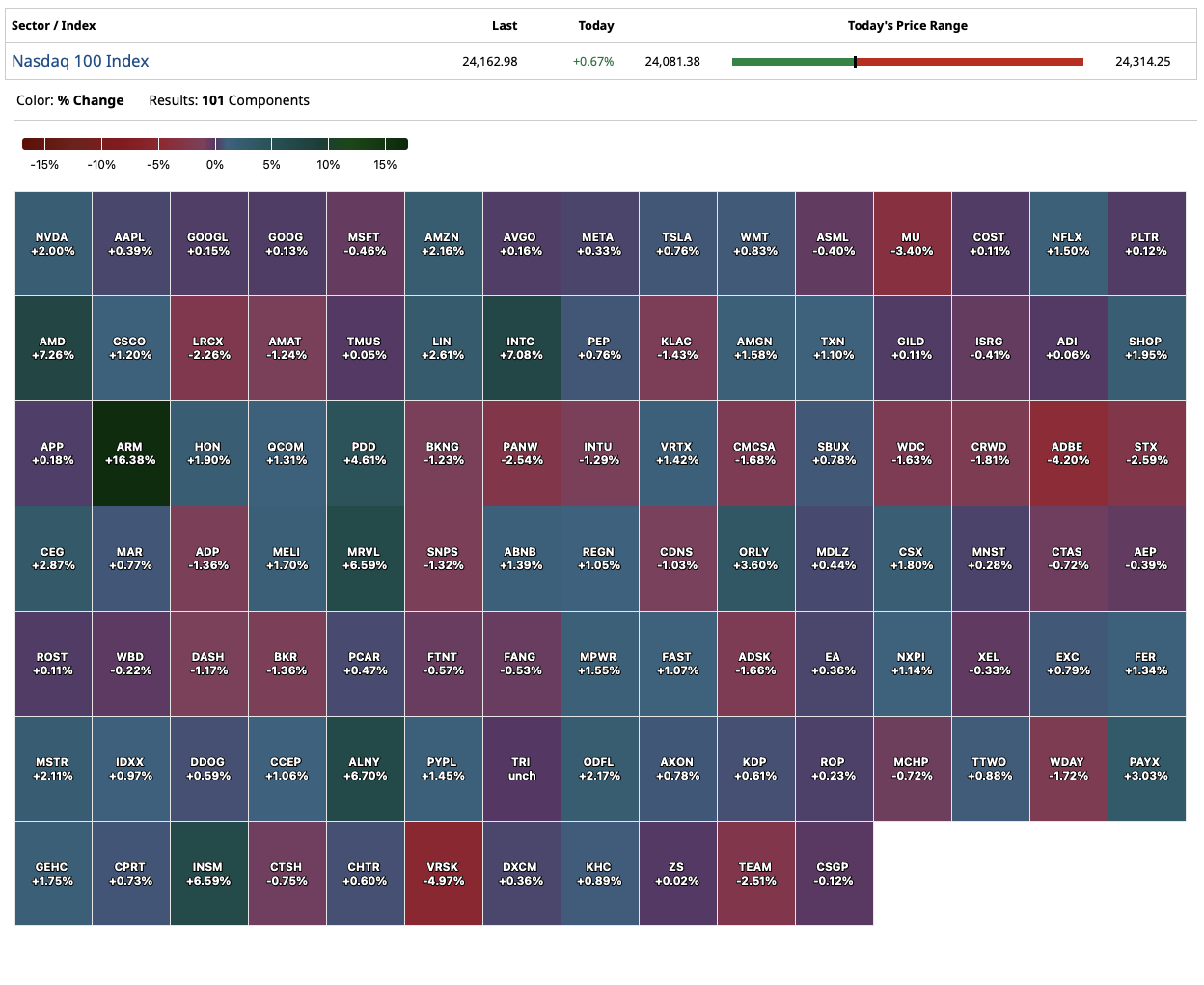
Task: Open the Nasdaq 100 Index link
Action: click(80, 61)
